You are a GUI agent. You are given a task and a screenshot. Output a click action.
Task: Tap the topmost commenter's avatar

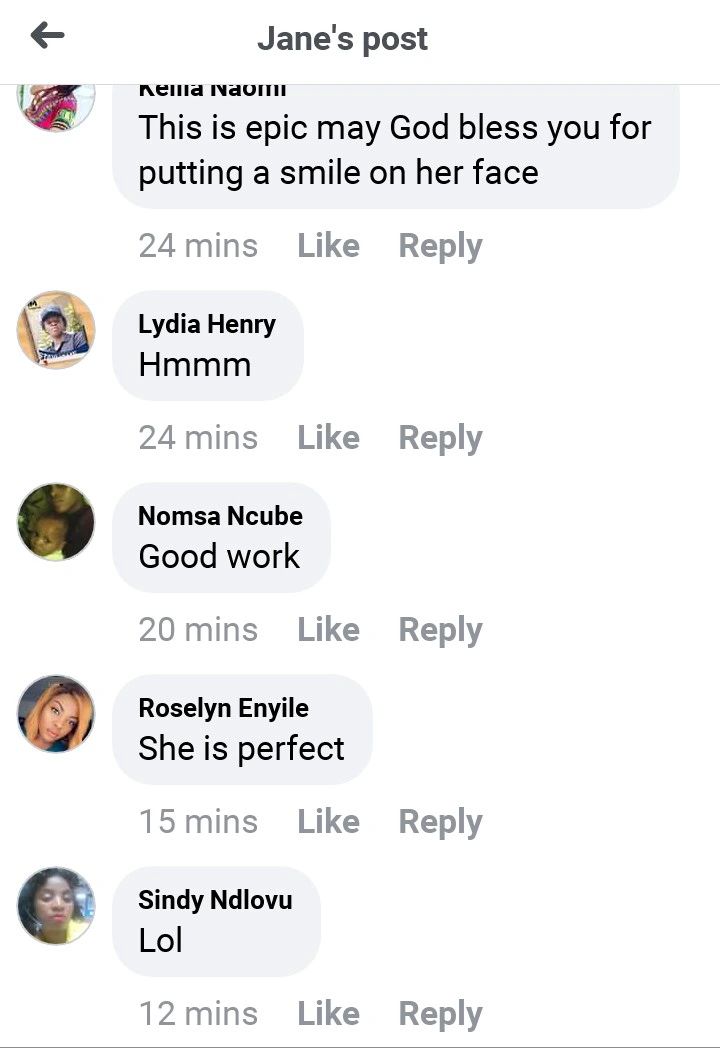[56, 106]
